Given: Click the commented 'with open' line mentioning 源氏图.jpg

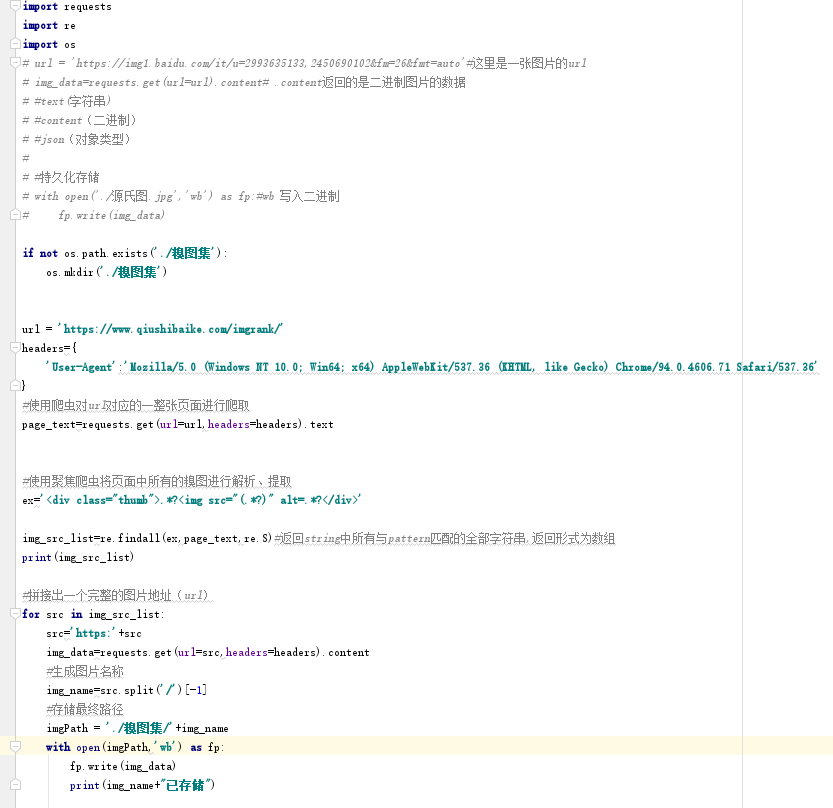Looking at the screenshot, I should (x=181, y=196).
